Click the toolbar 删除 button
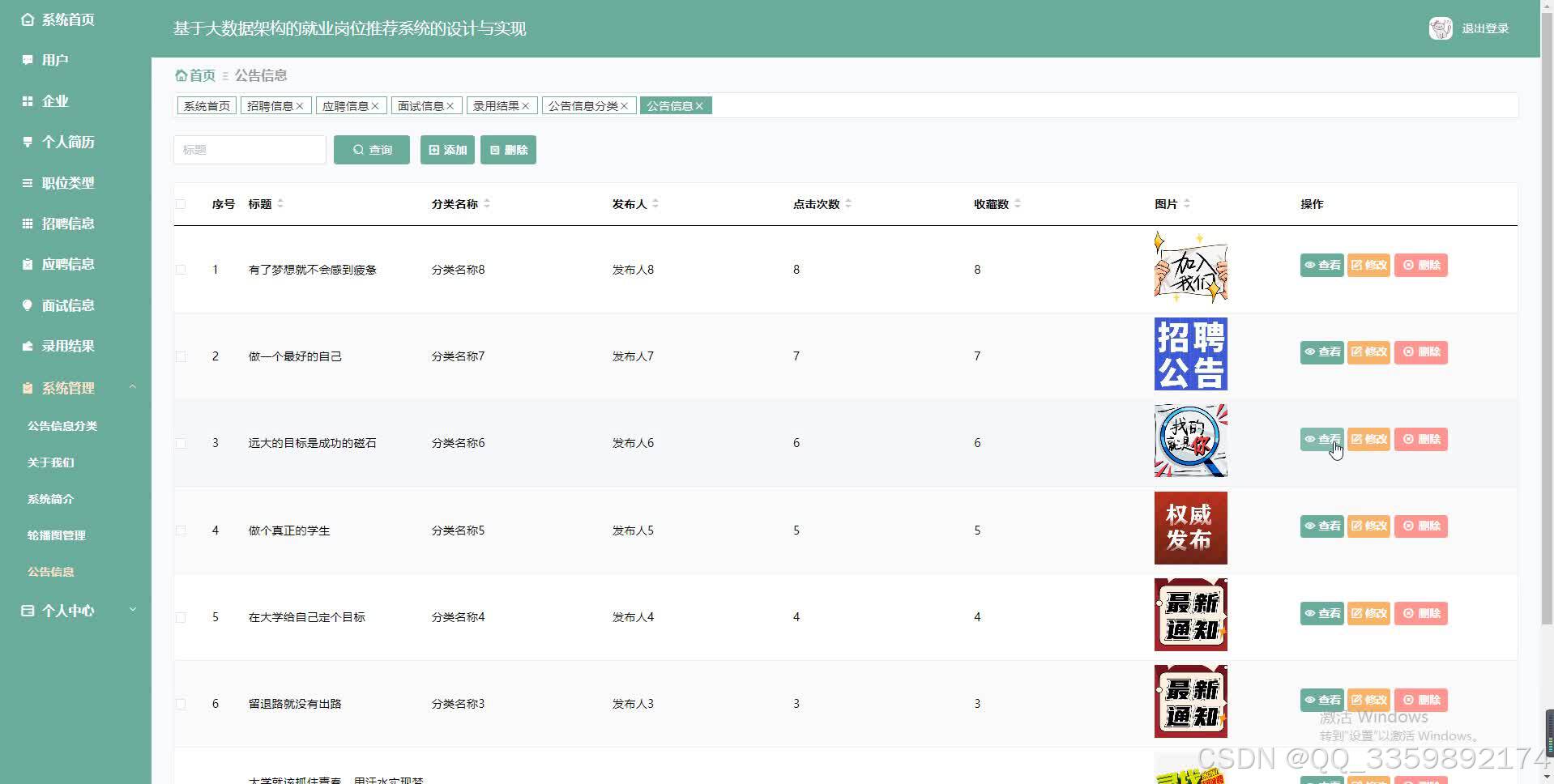This screenshot has width=1554, height=784. pyautogui.click(x=508, y=150)
